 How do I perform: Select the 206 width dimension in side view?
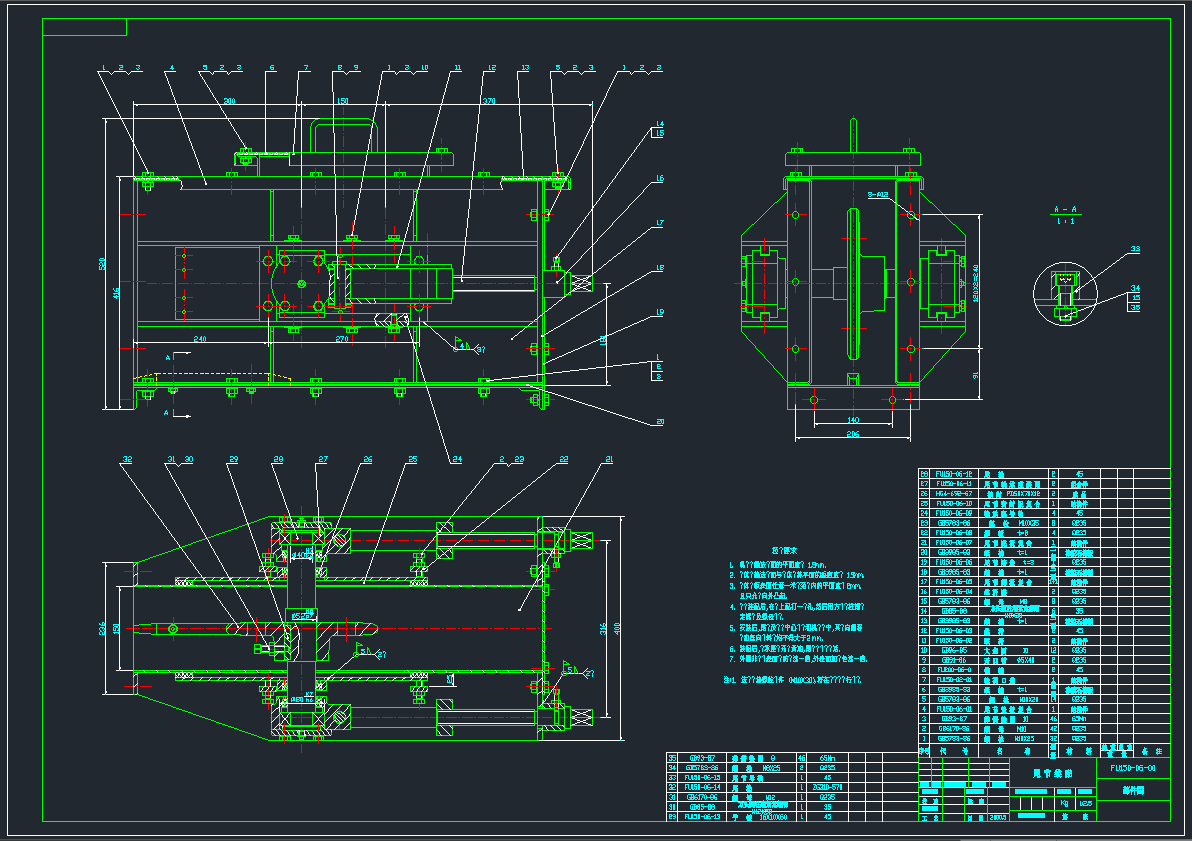click(x=853, y=433)
